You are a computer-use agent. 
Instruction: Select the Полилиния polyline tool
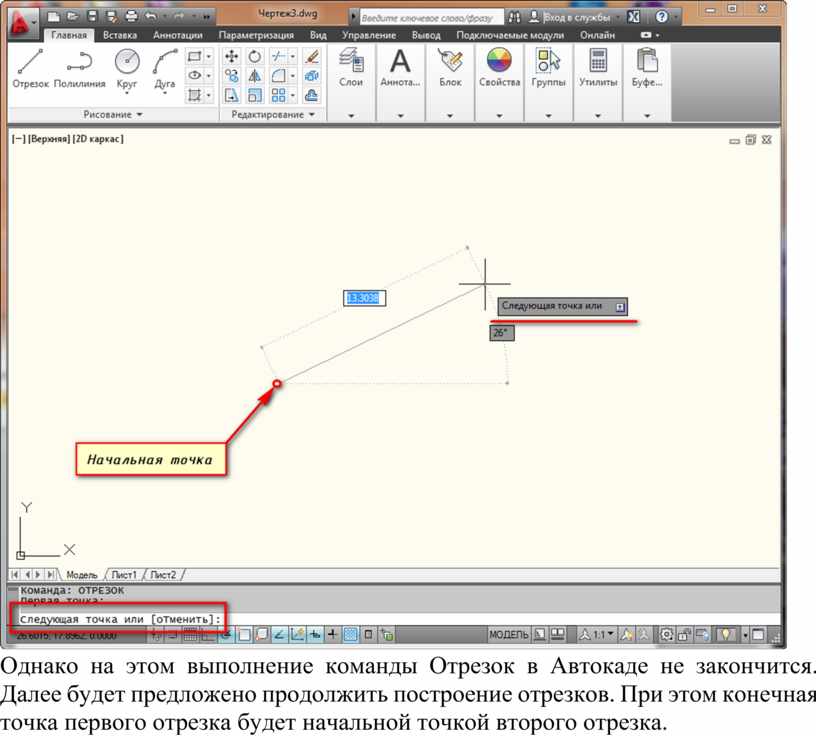click(x=80, y=69)
